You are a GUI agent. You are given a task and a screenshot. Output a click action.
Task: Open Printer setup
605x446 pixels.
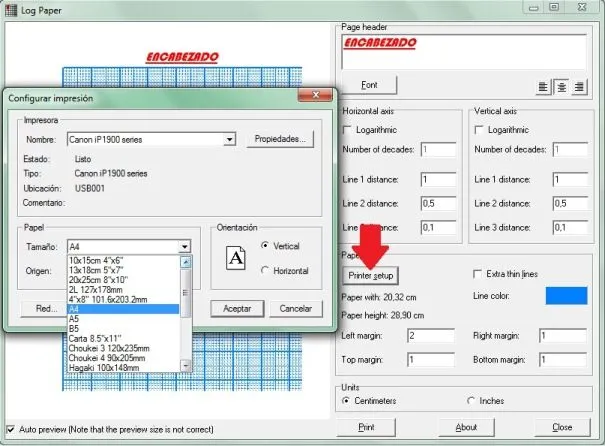[x=370, y=275]
